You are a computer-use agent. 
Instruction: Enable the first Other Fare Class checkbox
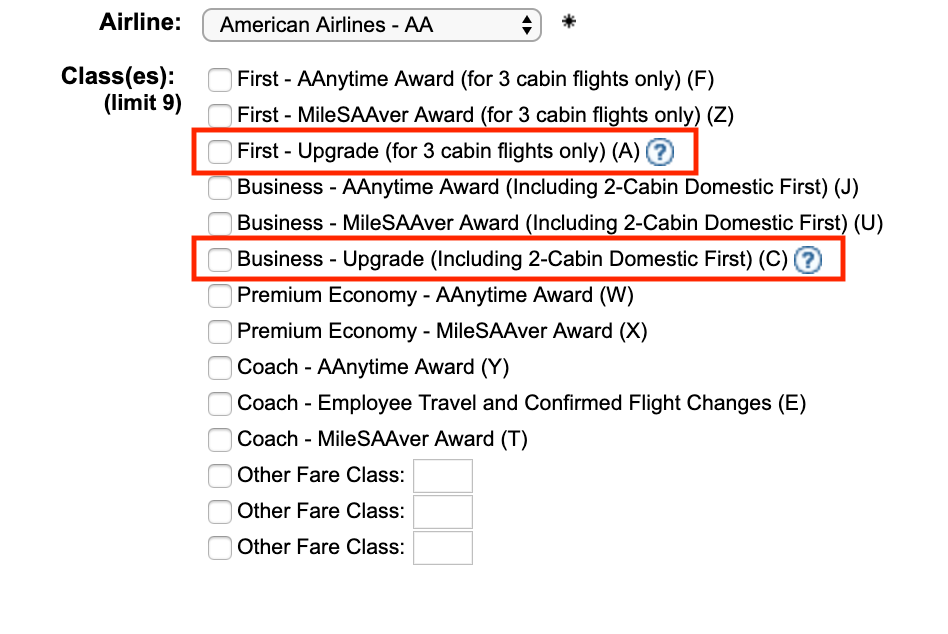[220, 476]
